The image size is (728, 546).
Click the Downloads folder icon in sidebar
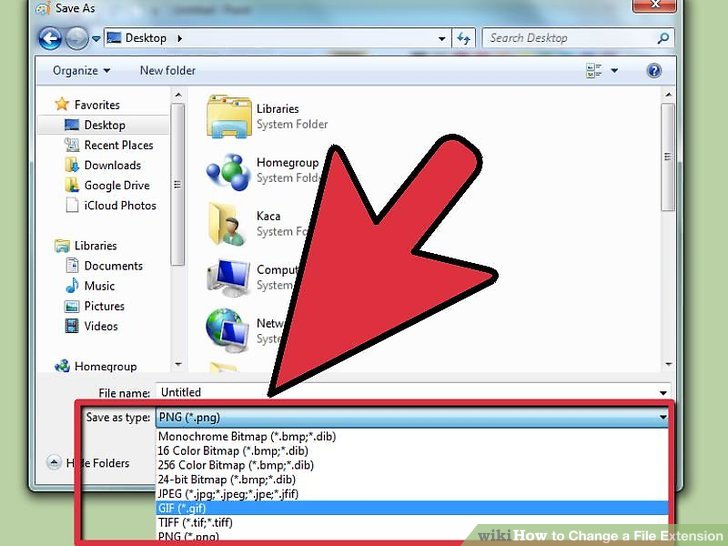click(72, 165)
